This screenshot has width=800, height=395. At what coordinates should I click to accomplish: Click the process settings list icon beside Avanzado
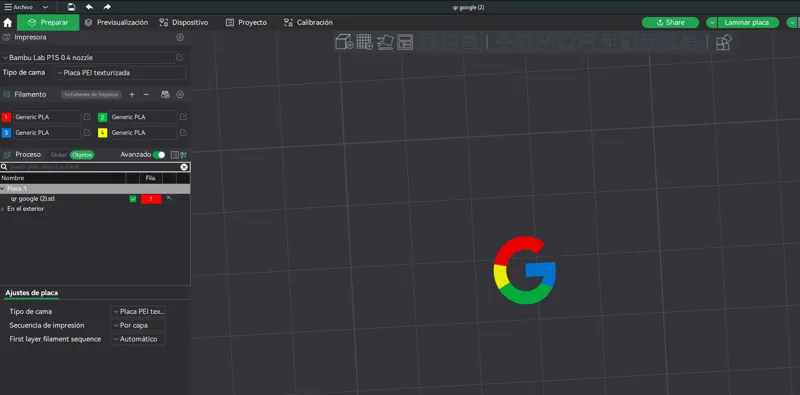click(x=174, y=155)
